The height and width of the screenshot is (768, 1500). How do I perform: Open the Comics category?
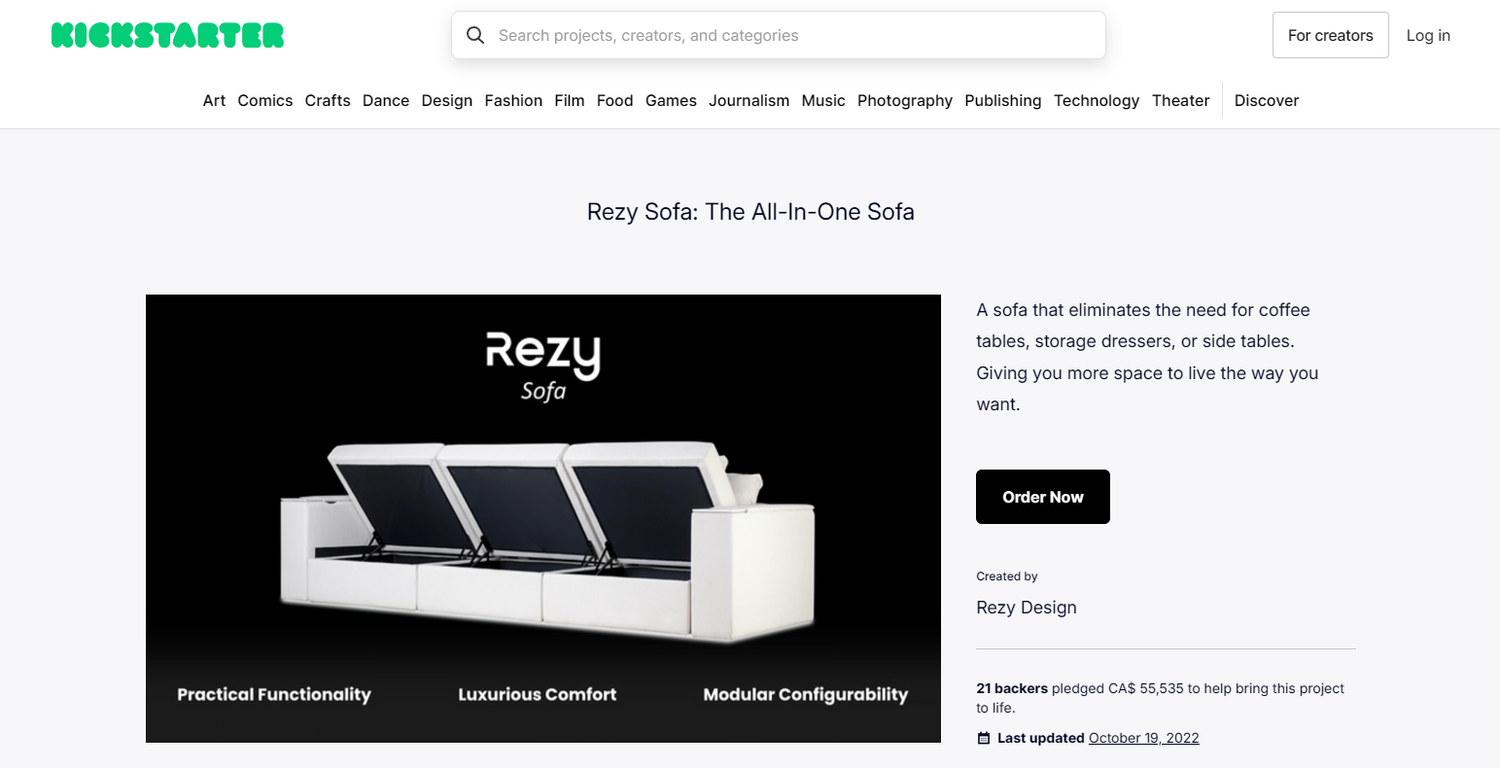click(265, 100)
